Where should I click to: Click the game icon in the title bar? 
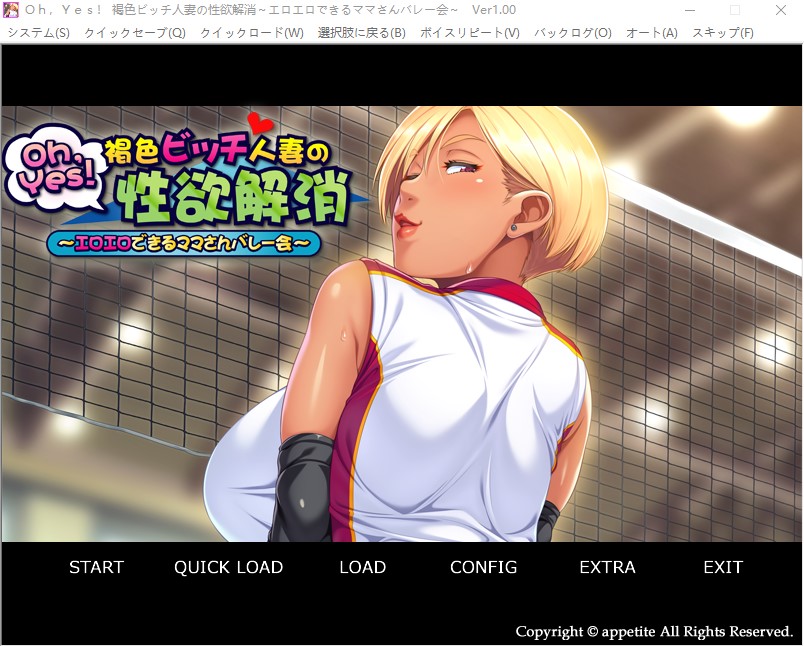(x=11, y=10)
